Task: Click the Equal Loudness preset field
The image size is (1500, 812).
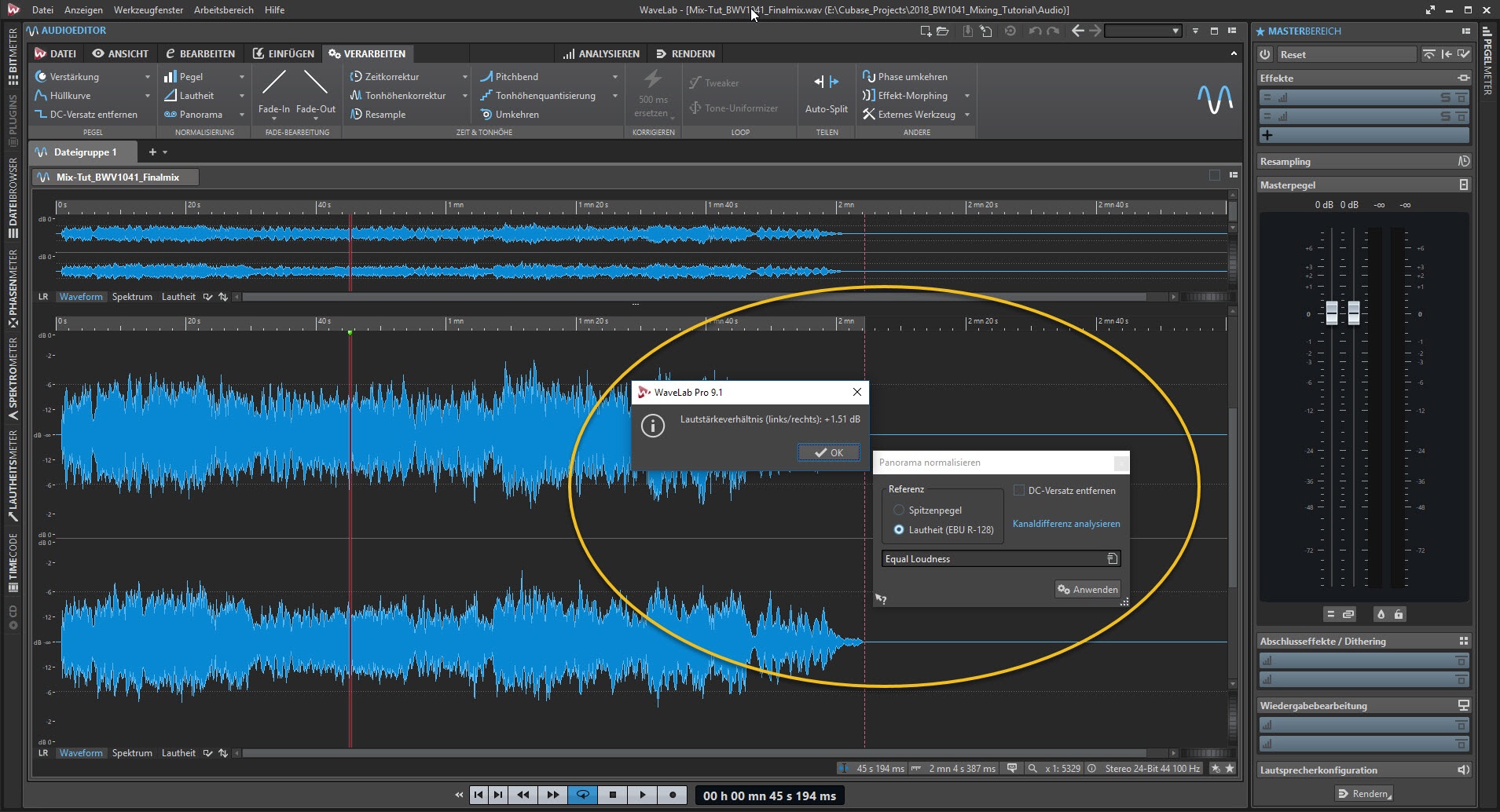Action: 1001,558
